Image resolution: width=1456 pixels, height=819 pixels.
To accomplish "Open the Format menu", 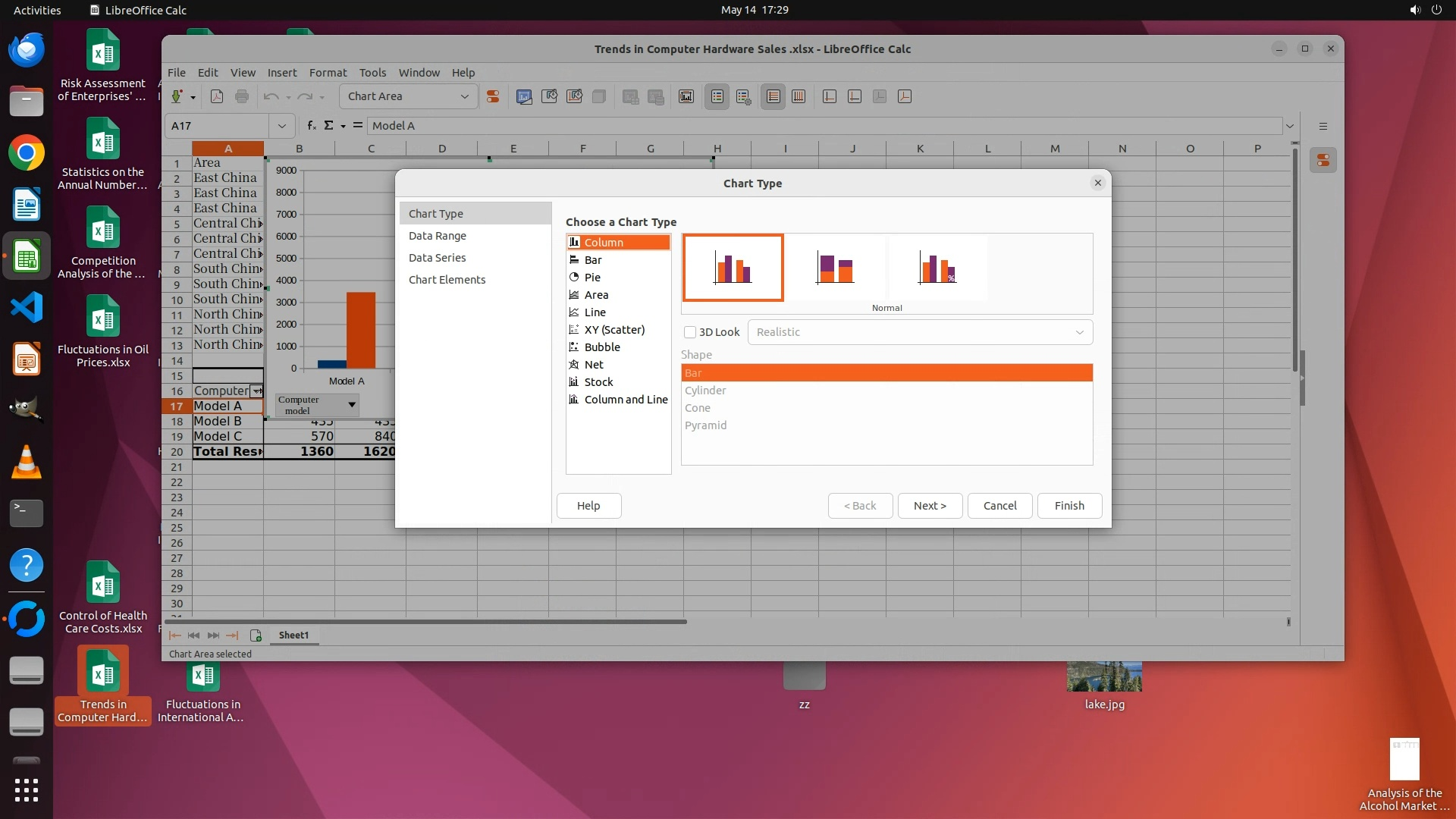I will (x=328, y=73).
